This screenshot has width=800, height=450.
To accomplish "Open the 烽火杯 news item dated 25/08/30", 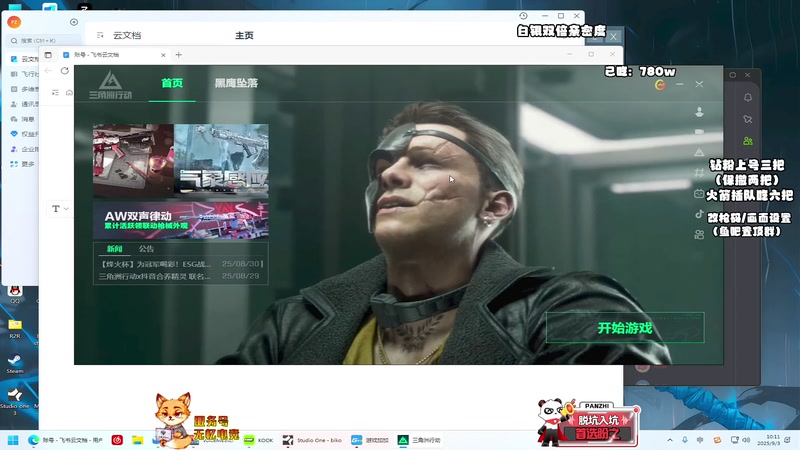I will (x=181, y=264).
